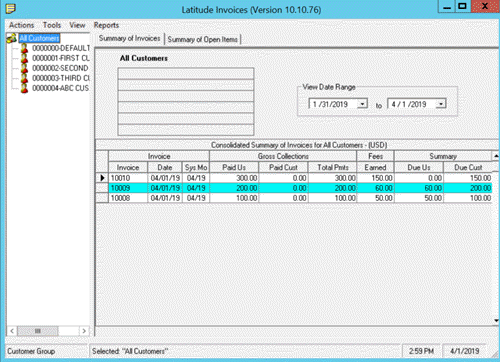Switch to Summary of Invoices tab
This screenshot has height=362, width=500.
click(x=130, y=38)
